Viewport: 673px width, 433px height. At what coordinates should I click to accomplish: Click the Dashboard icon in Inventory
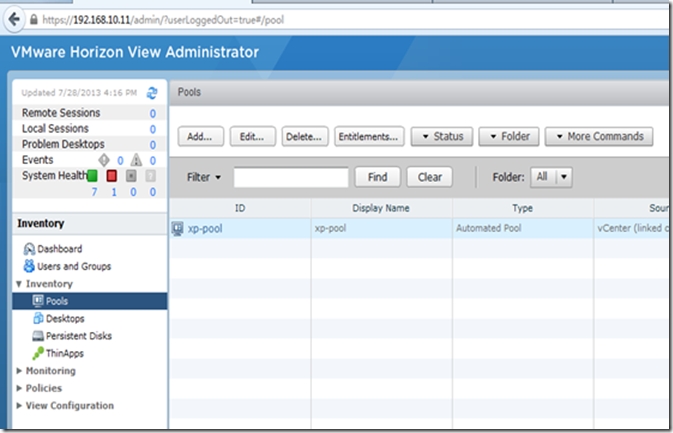pyautogui.click(x=29, y=249)
